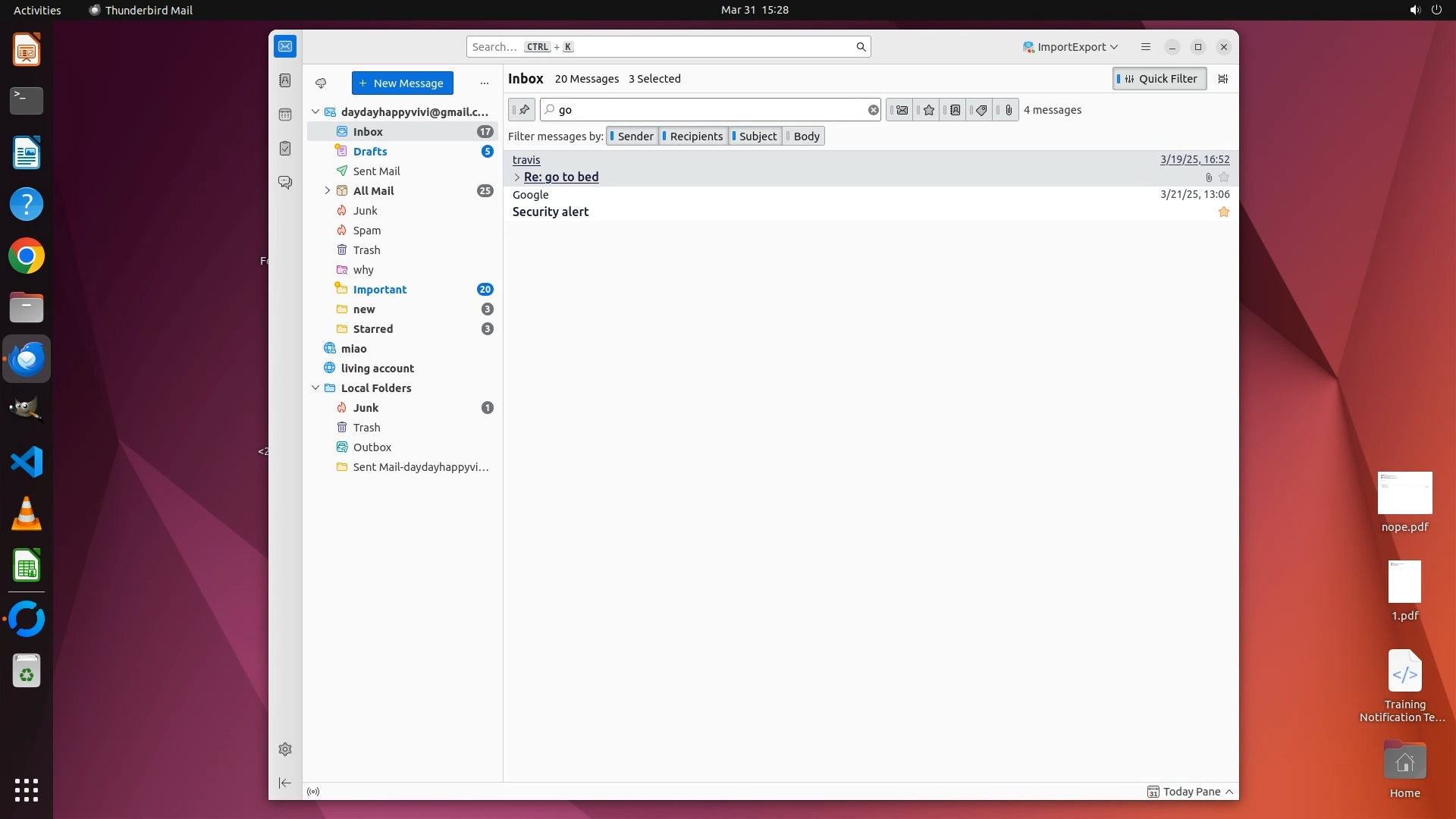Image resolution: width=1456 pixels, height=819 pixels.
Task: Toggle the tagged messages filter icon
Action: pos(981,110)
